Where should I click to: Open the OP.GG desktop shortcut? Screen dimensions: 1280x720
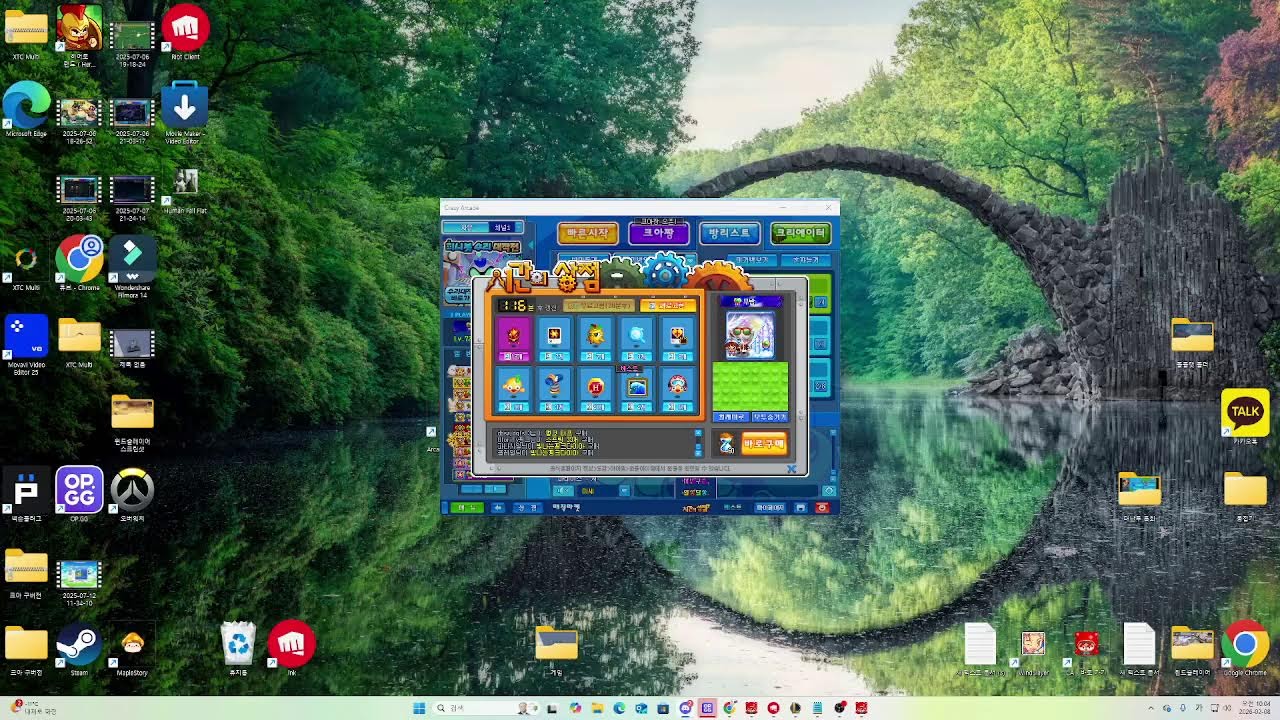[79, 495]
